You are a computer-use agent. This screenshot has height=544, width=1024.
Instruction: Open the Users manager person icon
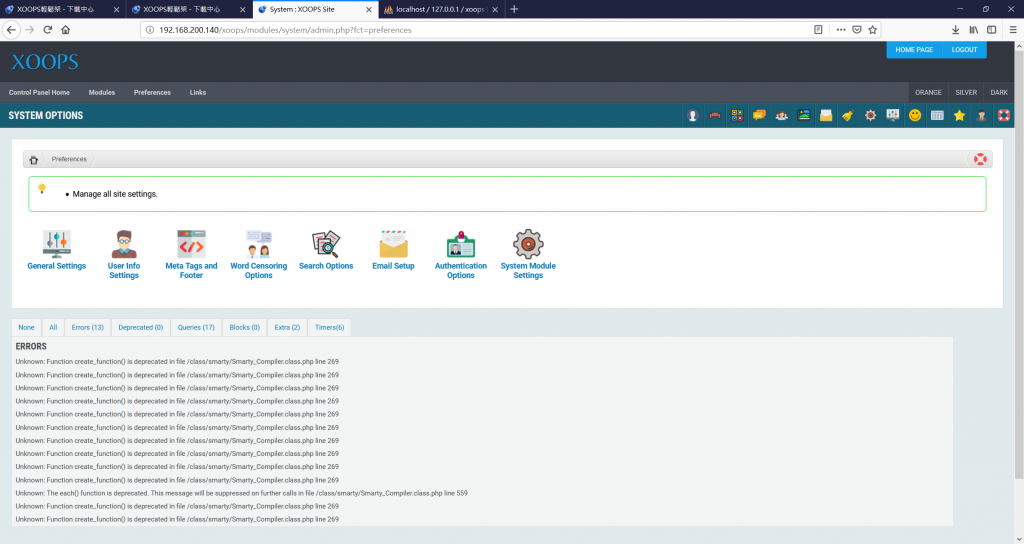click(x=982, y=116)
